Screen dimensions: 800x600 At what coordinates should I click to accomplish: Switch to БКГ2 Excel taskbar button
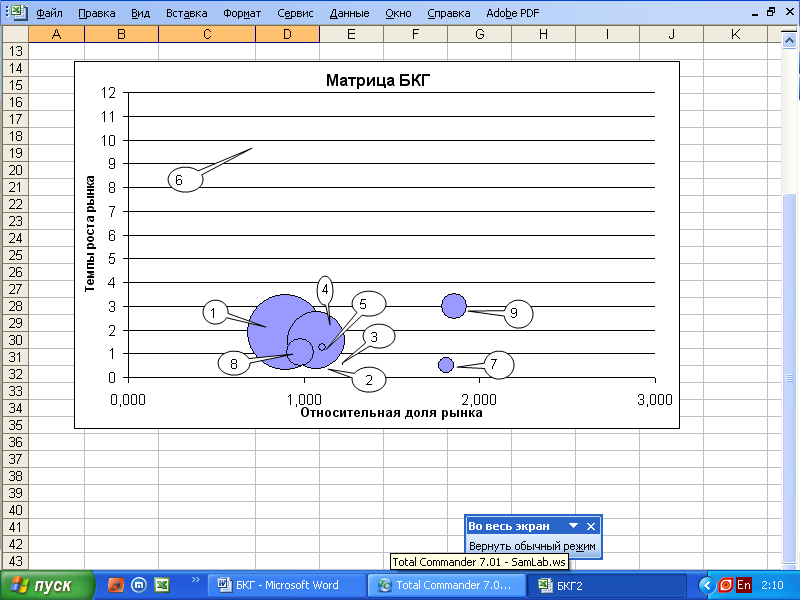(606, 585)
